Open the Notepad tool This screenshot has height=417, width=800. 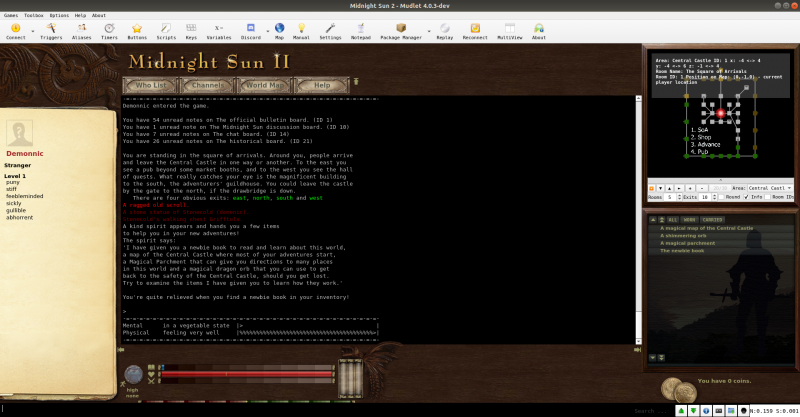pos(361,31)
